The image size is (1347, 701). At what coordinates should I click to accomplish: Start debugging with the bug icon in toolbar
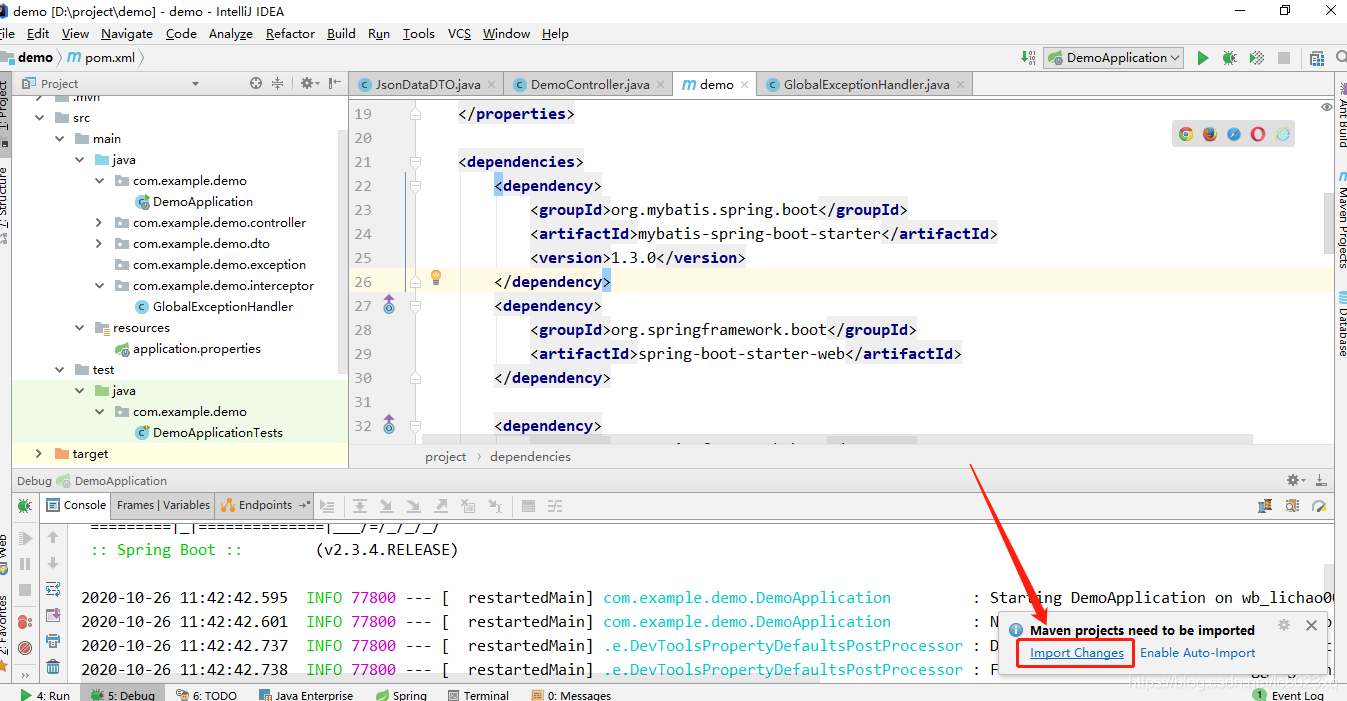point(1230,58)
